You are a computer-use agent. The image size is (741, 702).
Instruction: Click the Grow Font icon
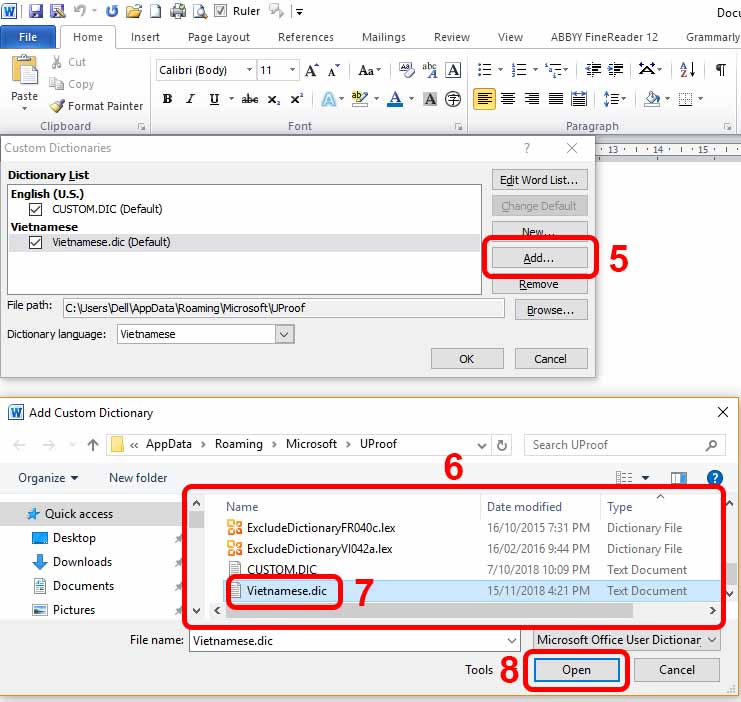pyautogui.click(x=311, y=70)
